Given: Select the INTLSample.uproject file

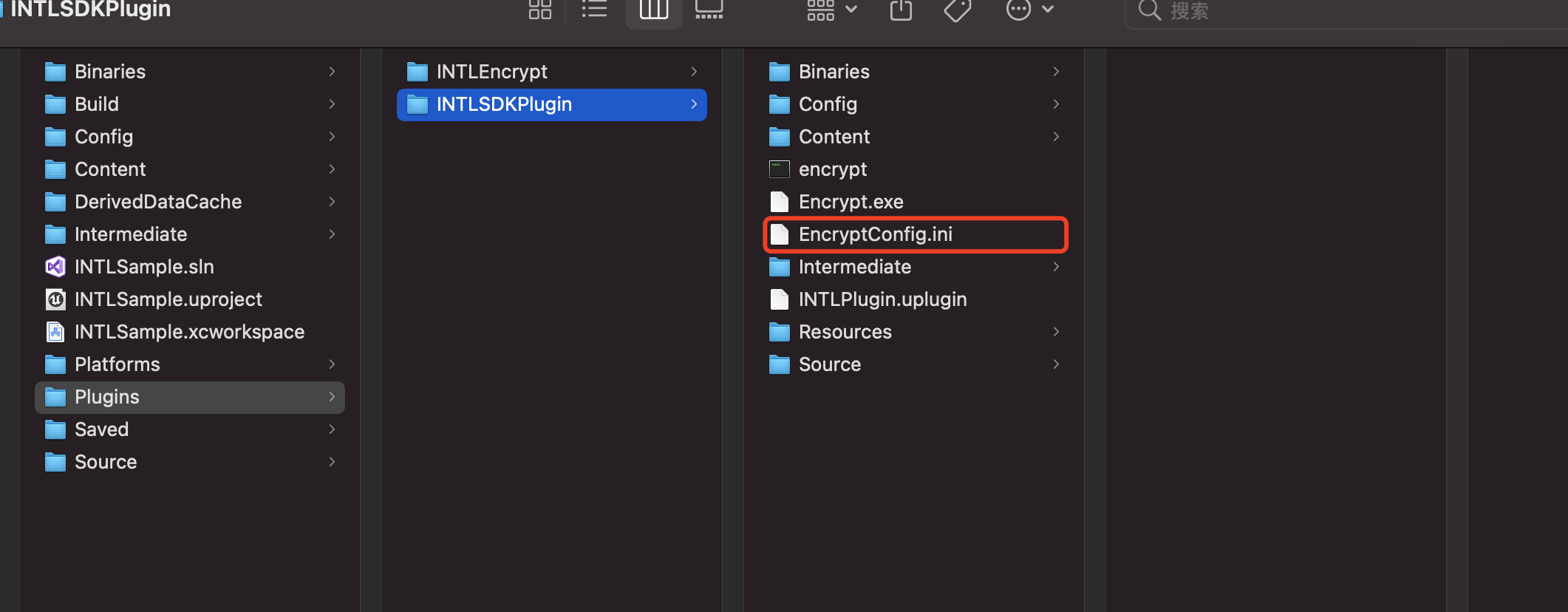Looking at the screenshot, I should [x=190, y=299].
